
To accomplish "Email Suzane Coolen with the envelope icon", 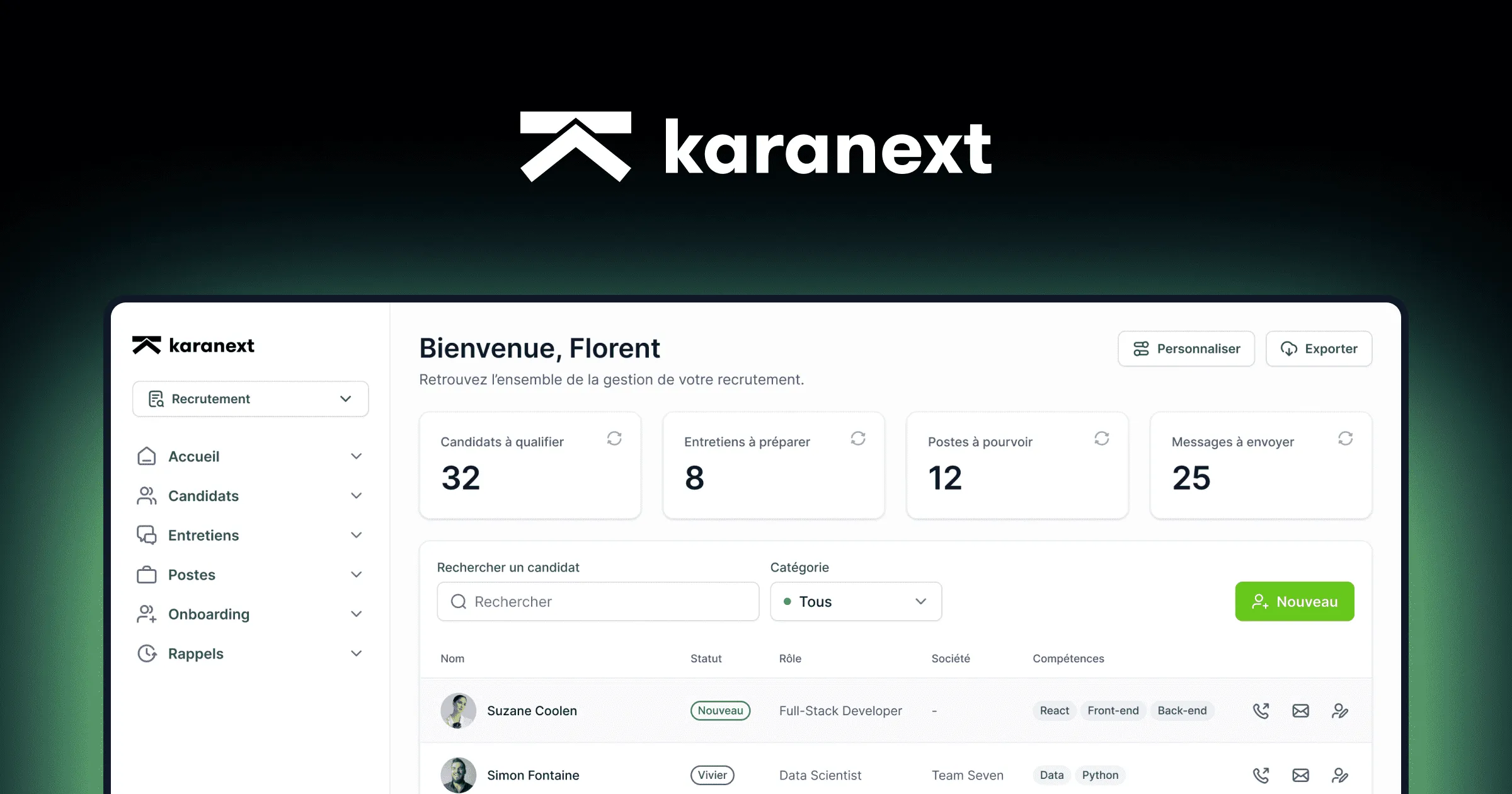I will pyautogui.click(x=1301, y=711).
